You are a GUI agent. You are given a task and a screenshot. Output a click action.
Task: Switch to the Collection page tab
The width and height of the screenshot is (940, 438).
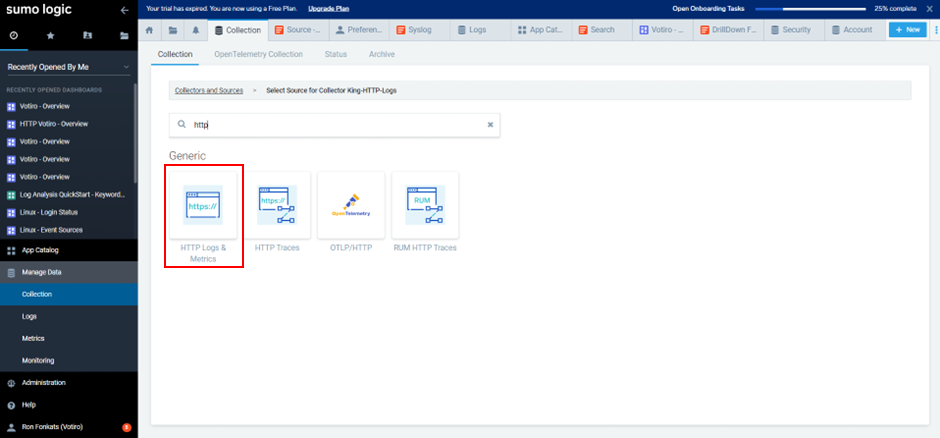pos(237,30)
